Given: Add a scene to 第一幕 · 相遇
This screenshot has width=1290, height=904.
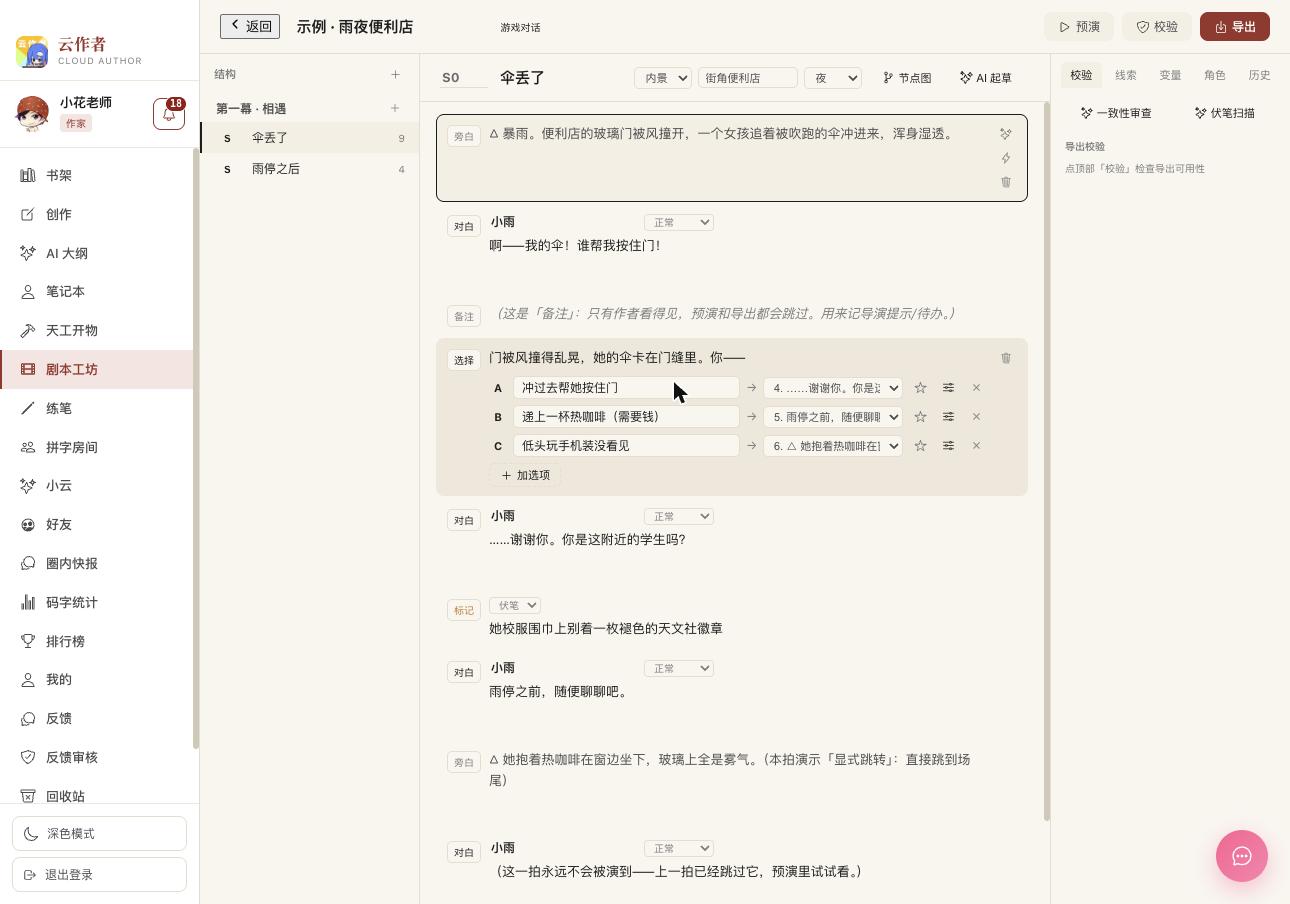Looking at the screenshot, I should [x=395, y=108].
